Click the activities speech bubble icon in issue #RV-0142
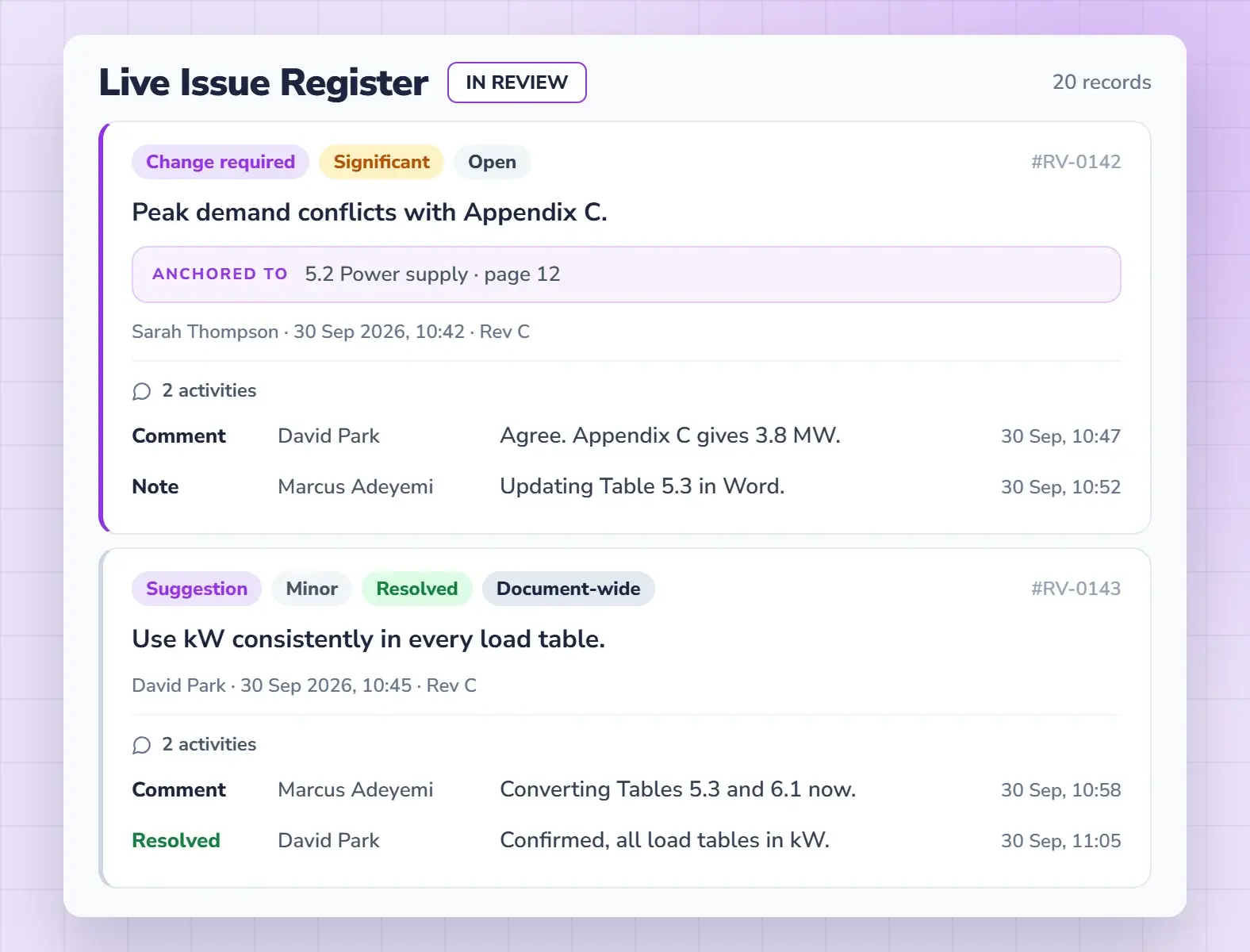This screenshot has width=1250, height=952. 142,391
